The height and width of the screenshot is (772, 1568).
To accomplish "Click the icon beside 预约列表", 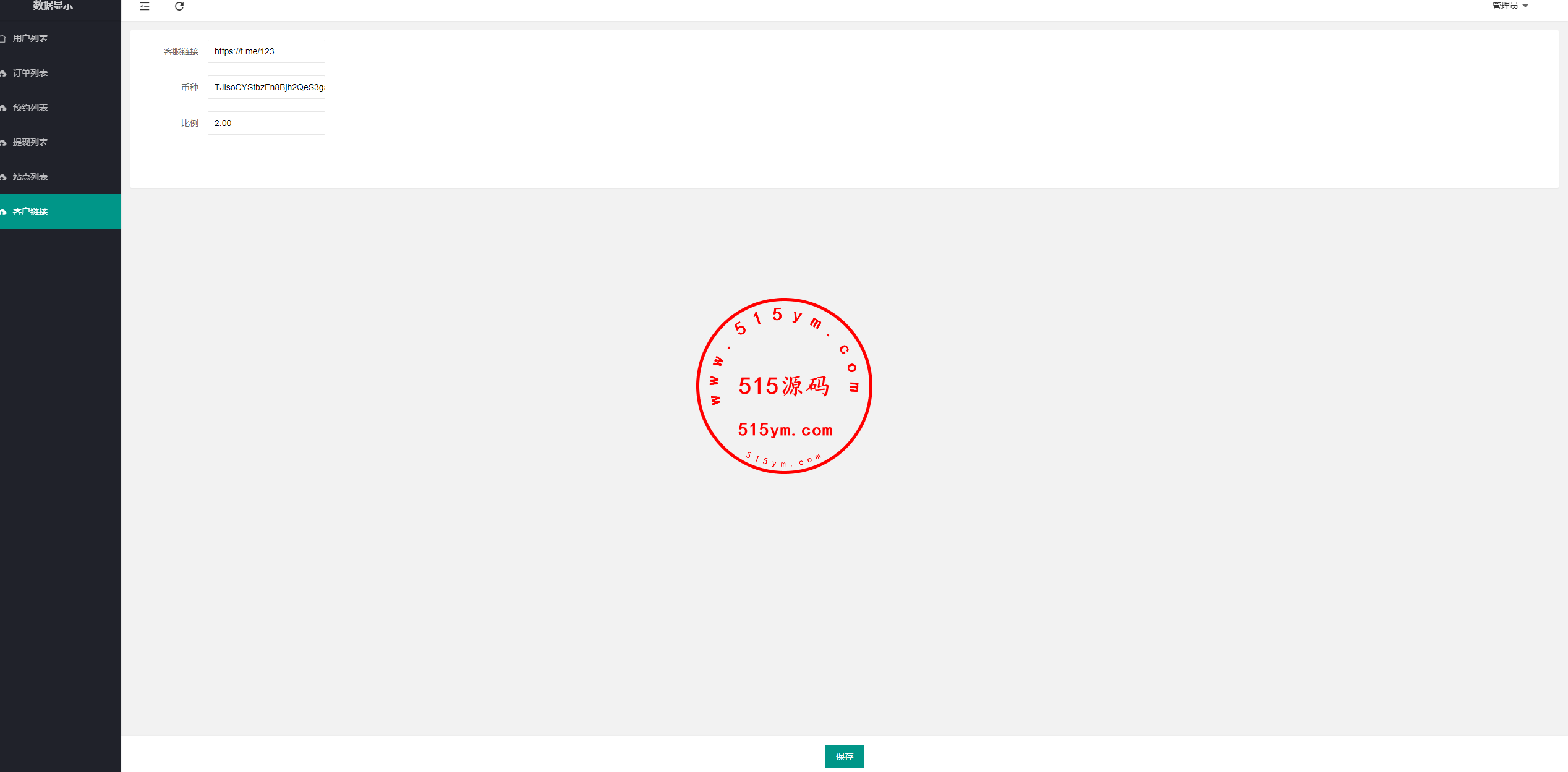I will pyautogui.click(x=3, y=108).
